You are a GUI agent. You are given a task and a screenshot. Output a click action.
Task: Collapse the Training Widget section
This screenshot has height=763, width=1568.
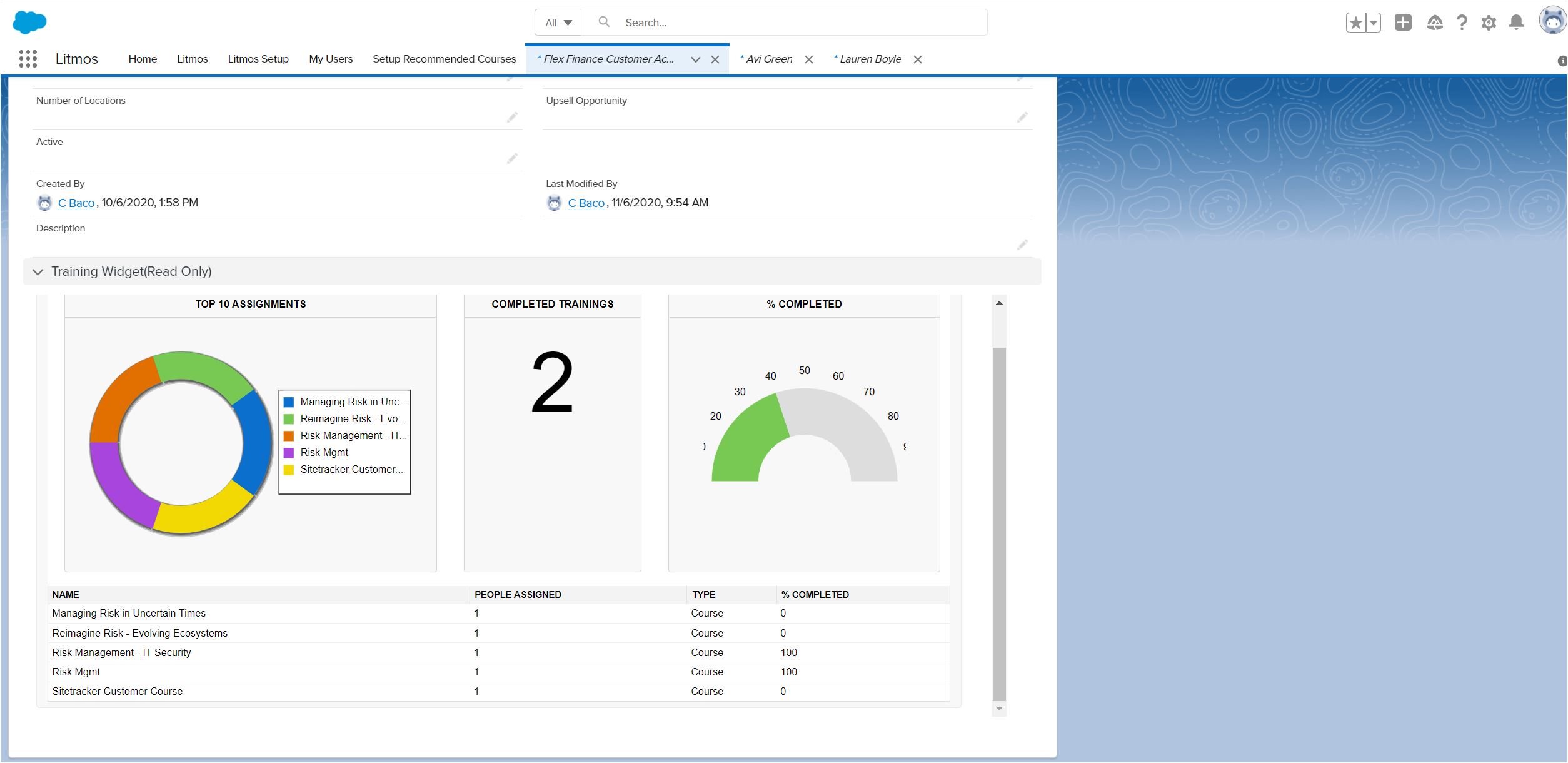[x=38, y=272]
